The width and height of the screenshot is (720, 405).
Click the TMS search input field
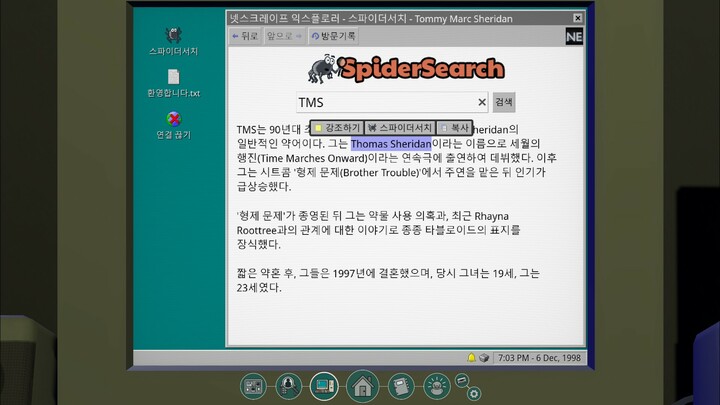[x=383, y=102]
